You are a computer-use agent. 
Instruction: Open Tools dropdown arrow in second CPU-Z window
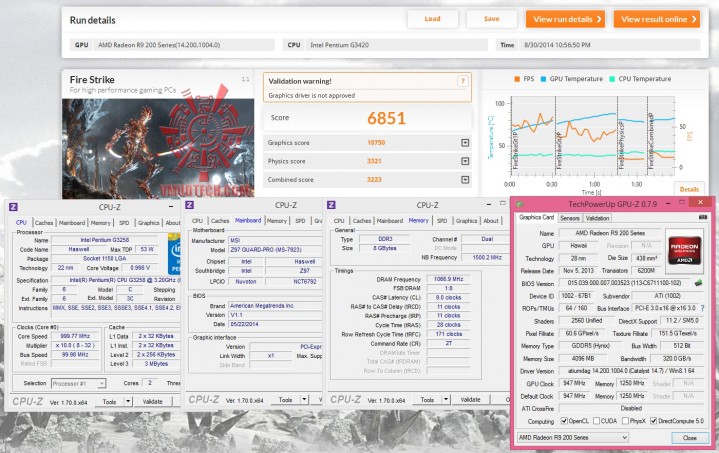pyautogui.click(x=304, y=400)
